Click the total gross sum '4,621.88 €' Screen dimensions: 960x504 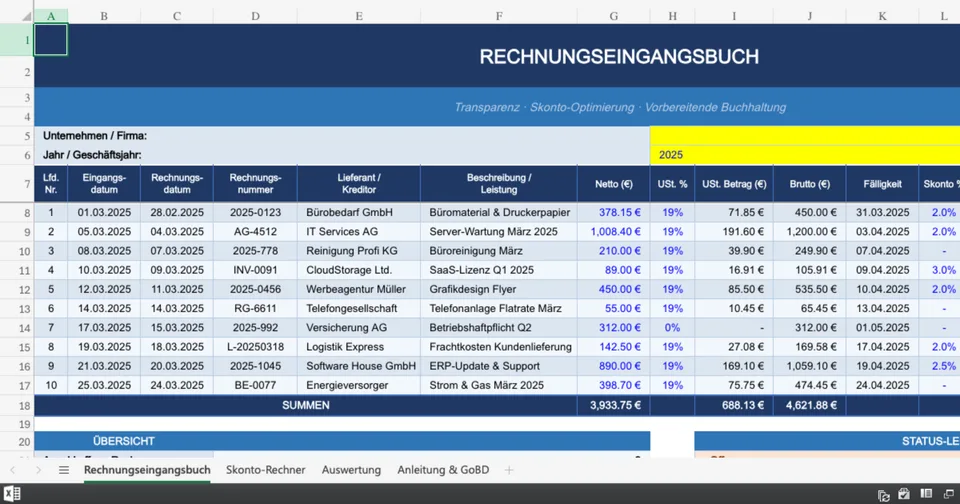(x=809, y=405)
